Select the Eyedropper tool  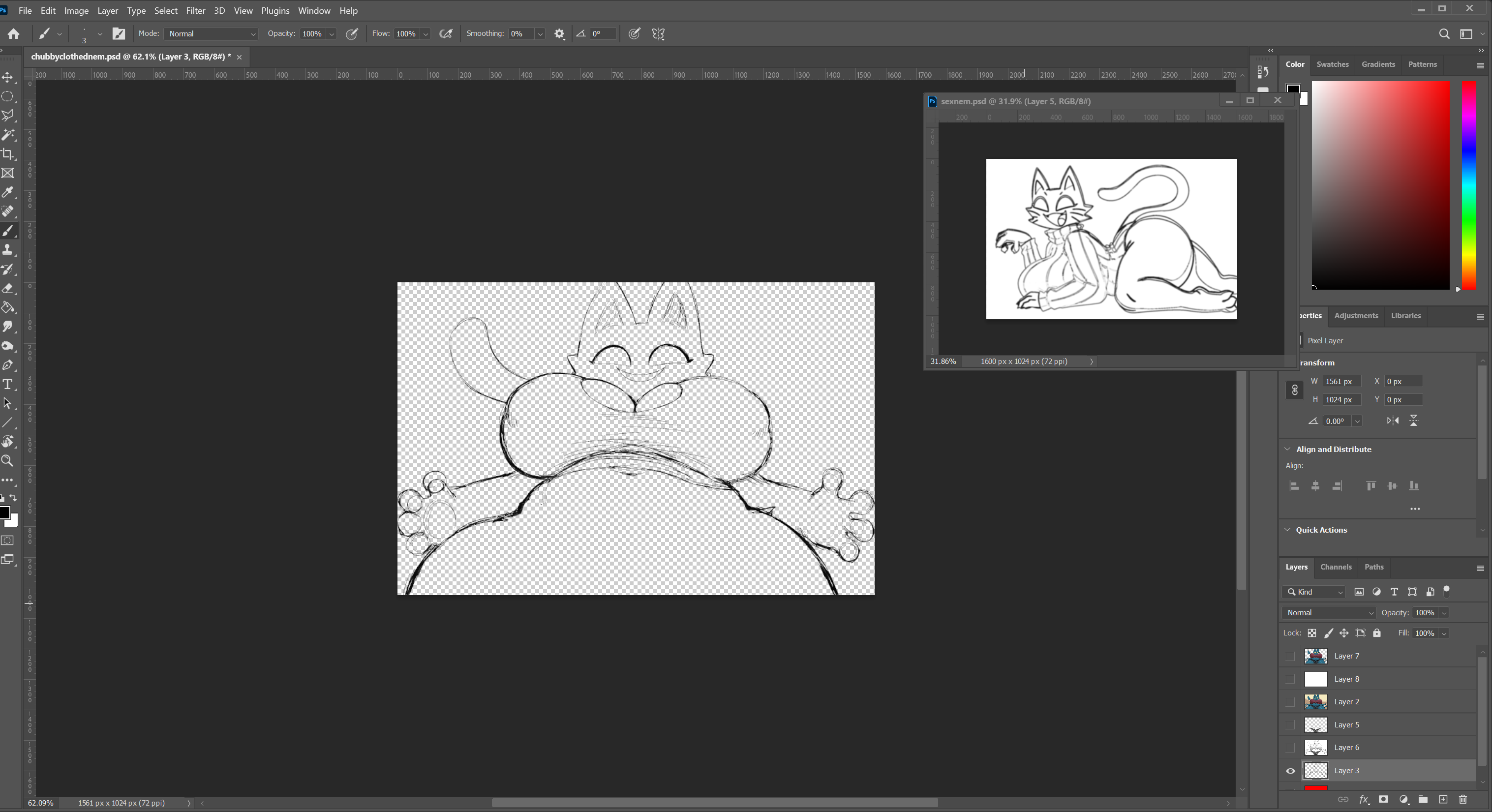tap(8, 192)
